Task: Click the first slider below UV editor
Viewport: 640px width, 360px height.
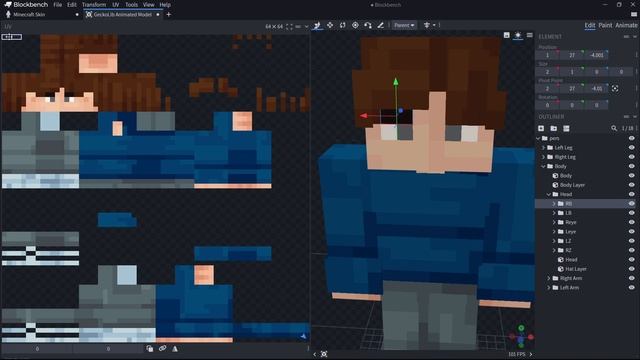Action: [37, 349]
